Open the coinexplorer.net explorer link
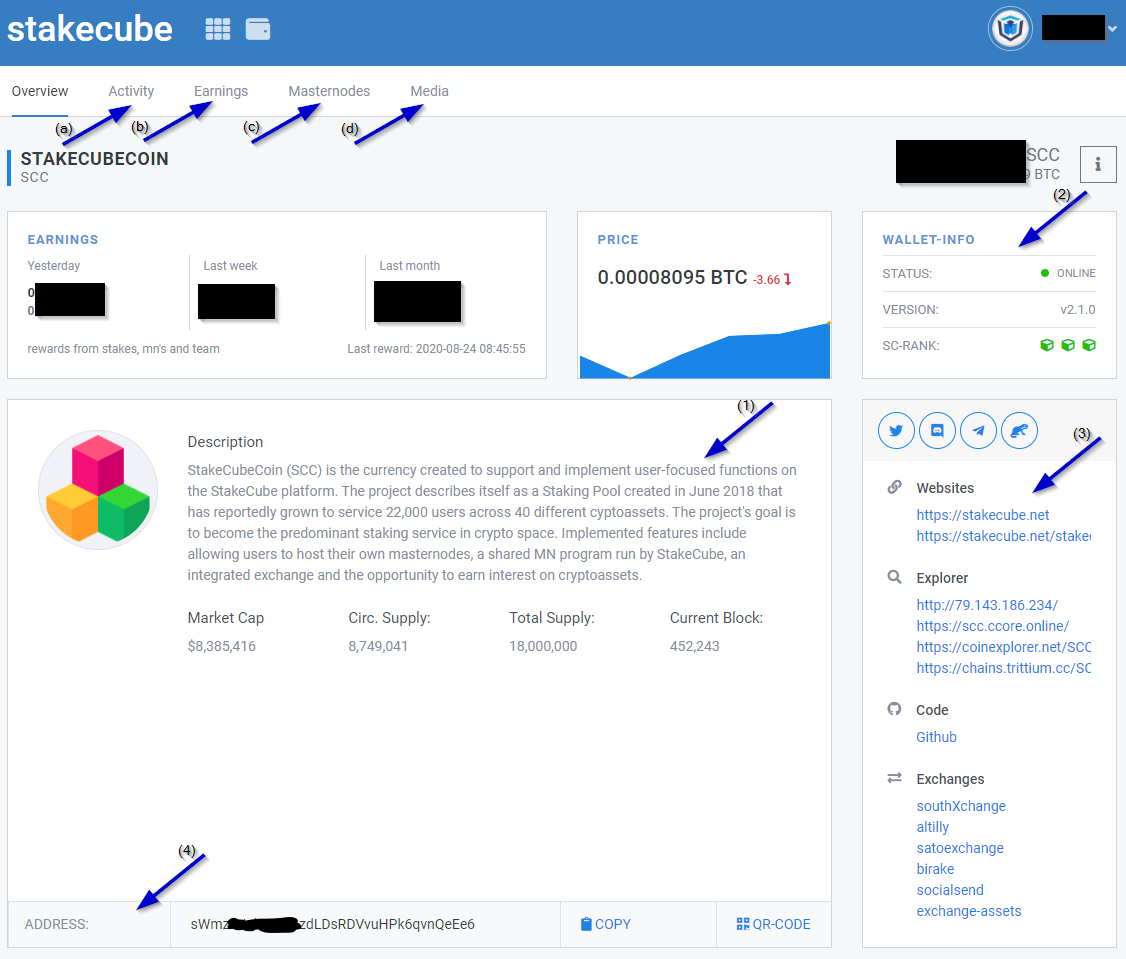The width and height of the screenshot is (1126, 959). coord(1003,647)
